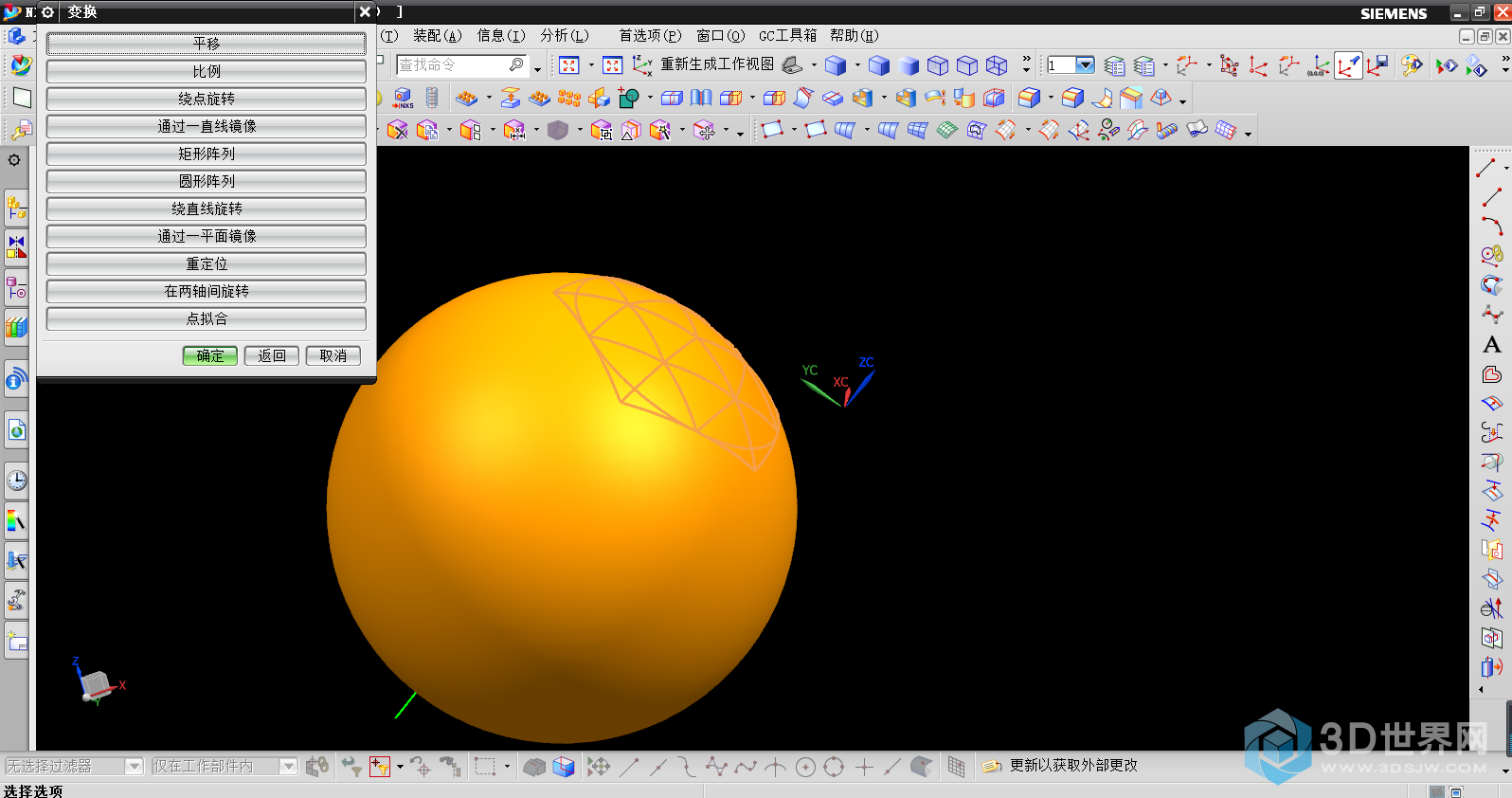Image resolution: width=1512 pixels, height=798 pixels.
Task: Select 通过一直线镜像 mirror through line
Action: pyautogui.click(x=207, y=126)
